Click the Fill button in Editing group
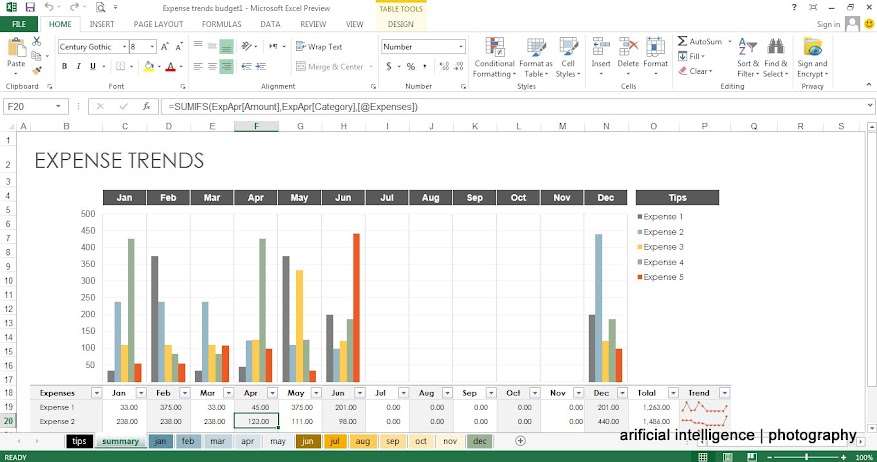 tap(691, 56)
